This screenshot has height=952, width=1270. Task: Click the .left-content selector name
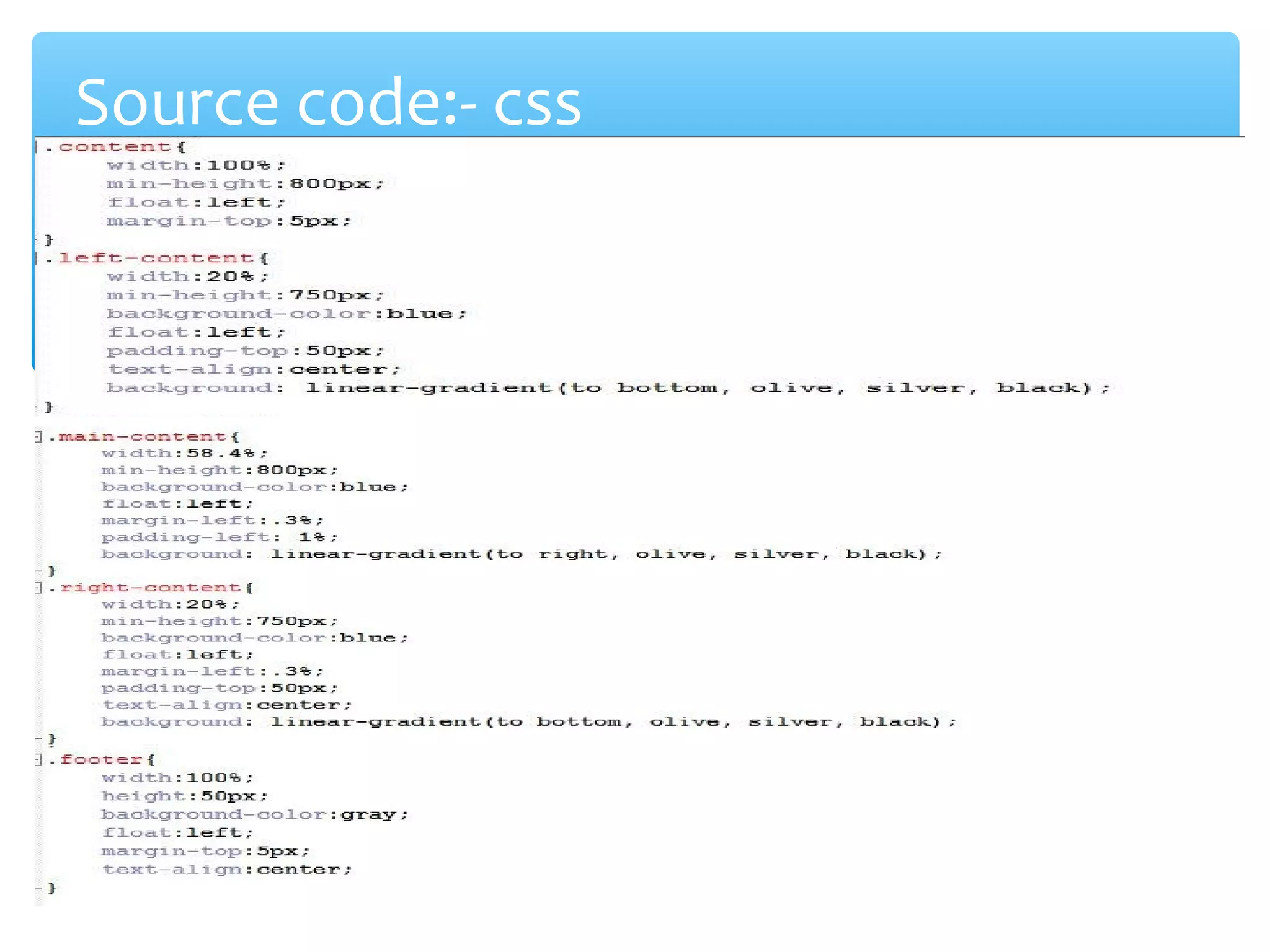click(x=155, y=258)
